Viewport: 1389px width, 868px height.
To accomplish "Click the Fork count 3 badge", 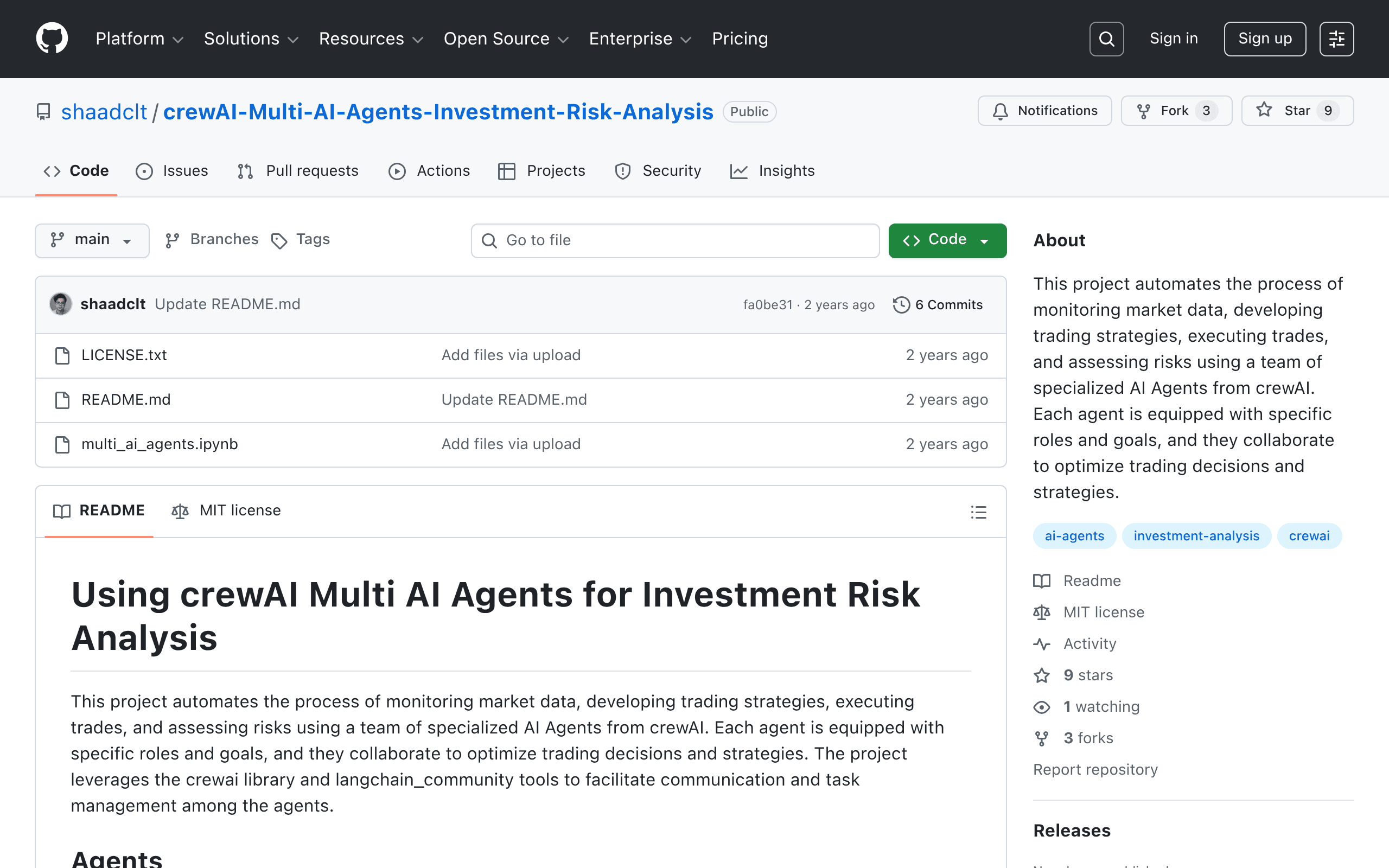I will (1207, 111).
